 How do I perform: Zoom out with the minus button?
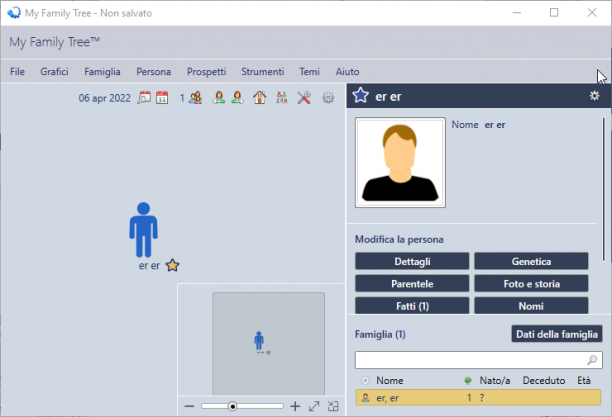189,406
